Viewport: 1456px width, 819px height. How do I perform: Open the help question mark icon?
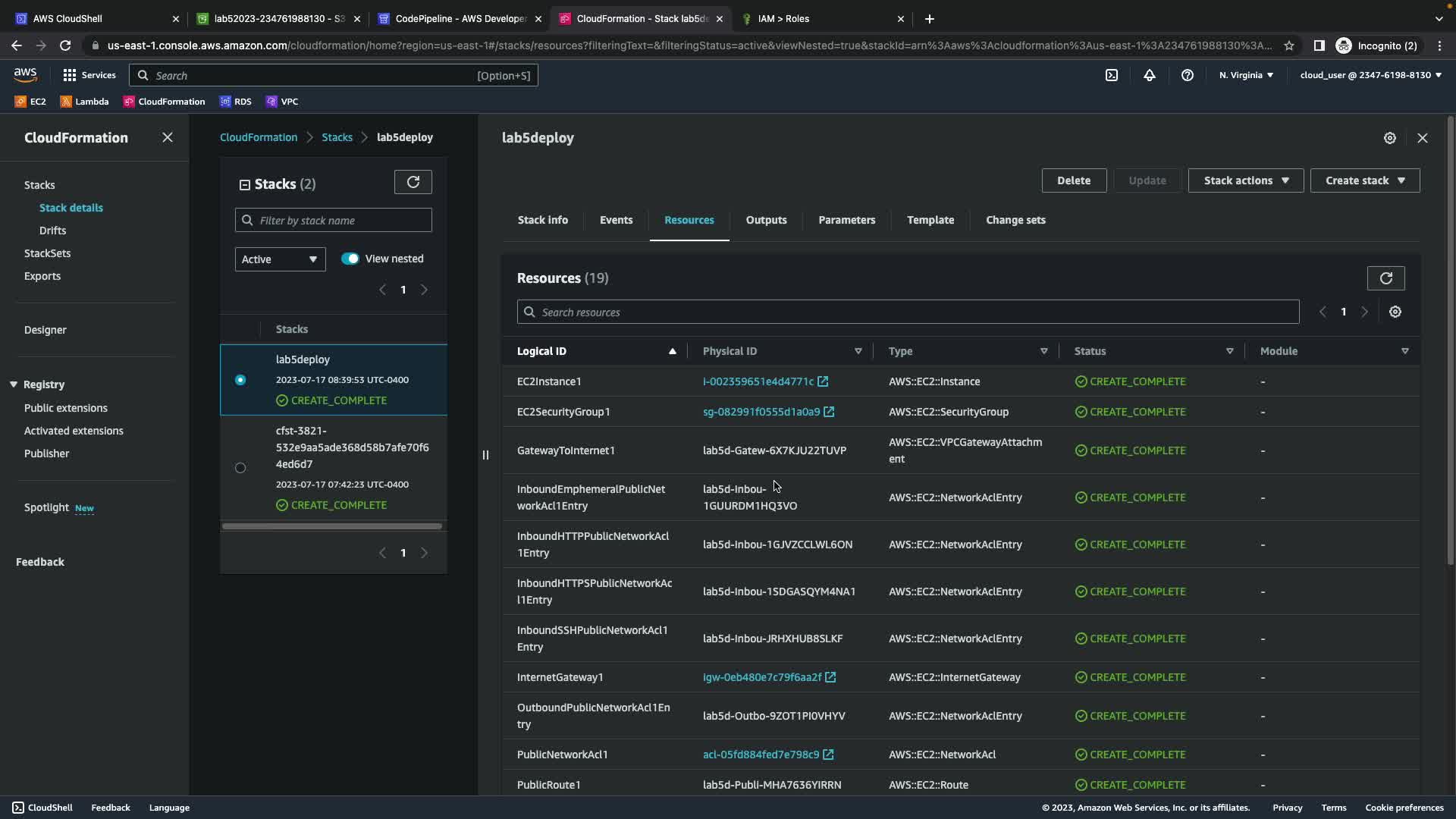point(1188,75)
